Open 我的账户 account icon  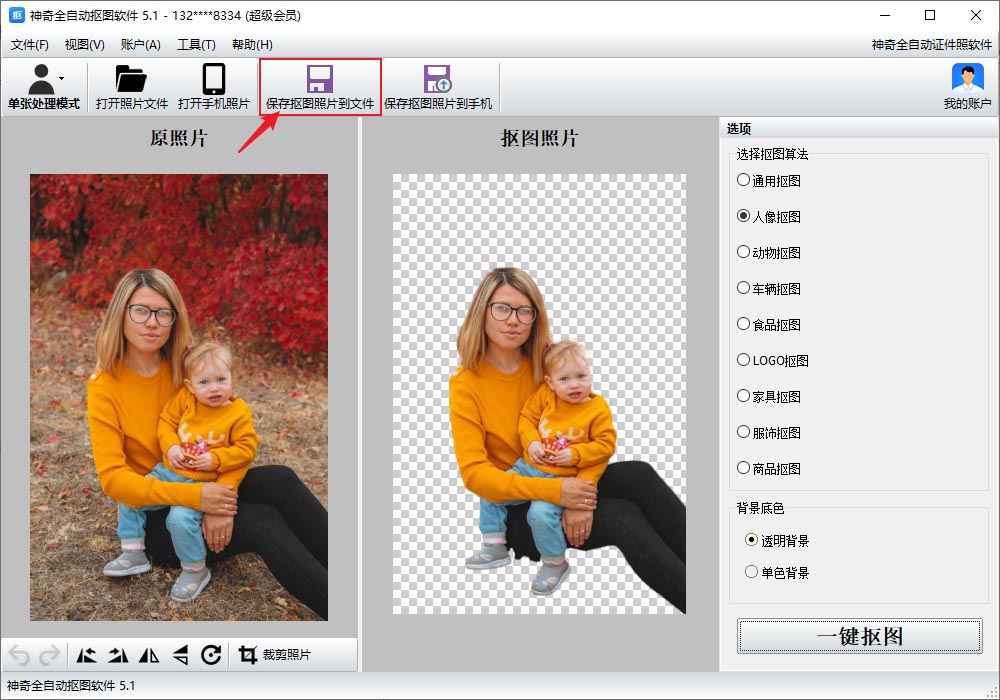966,86
